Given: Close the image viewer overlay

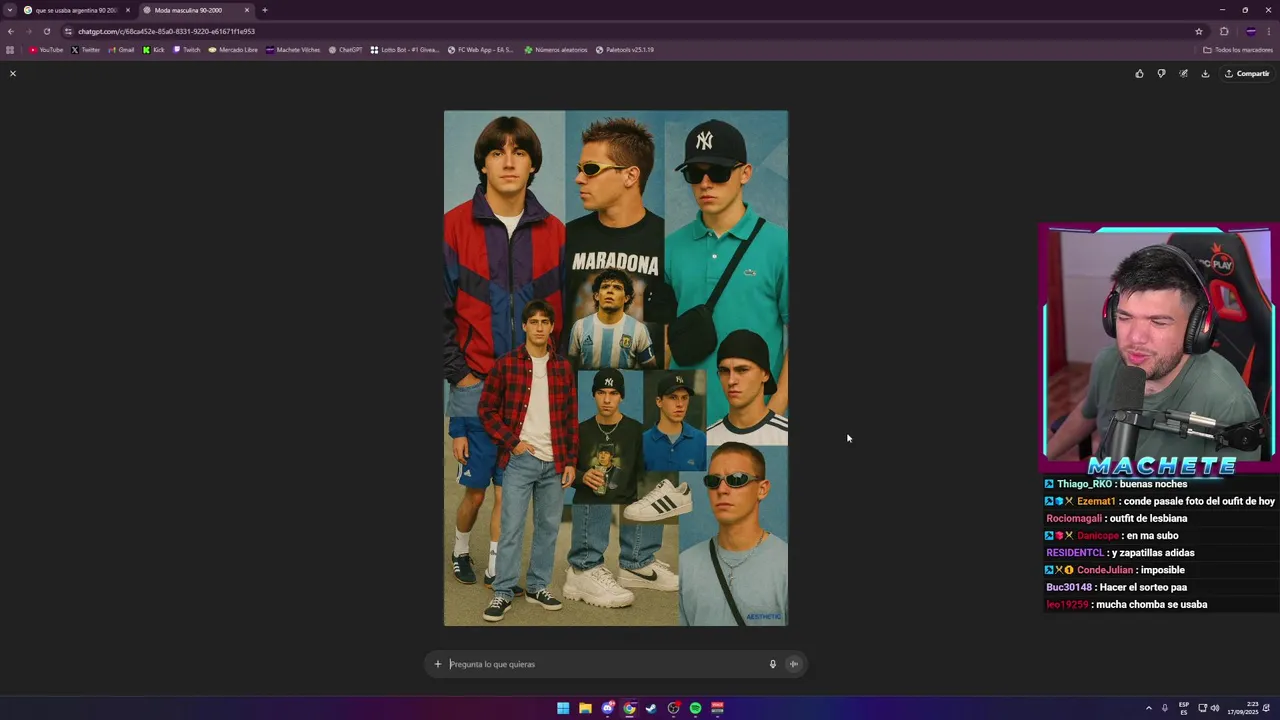Looking at the screenshot, I should [13, 73].
